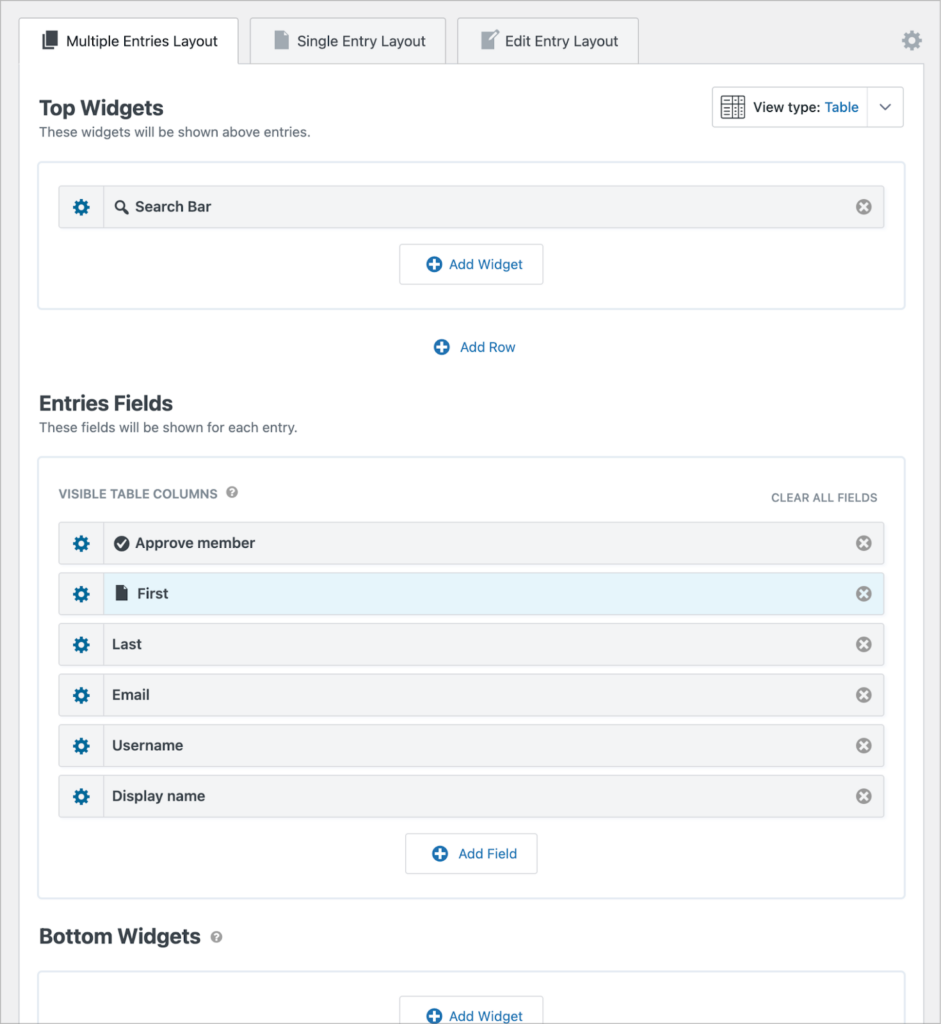Open the View settings gear at top right
941x1024 pixels.
911,40
